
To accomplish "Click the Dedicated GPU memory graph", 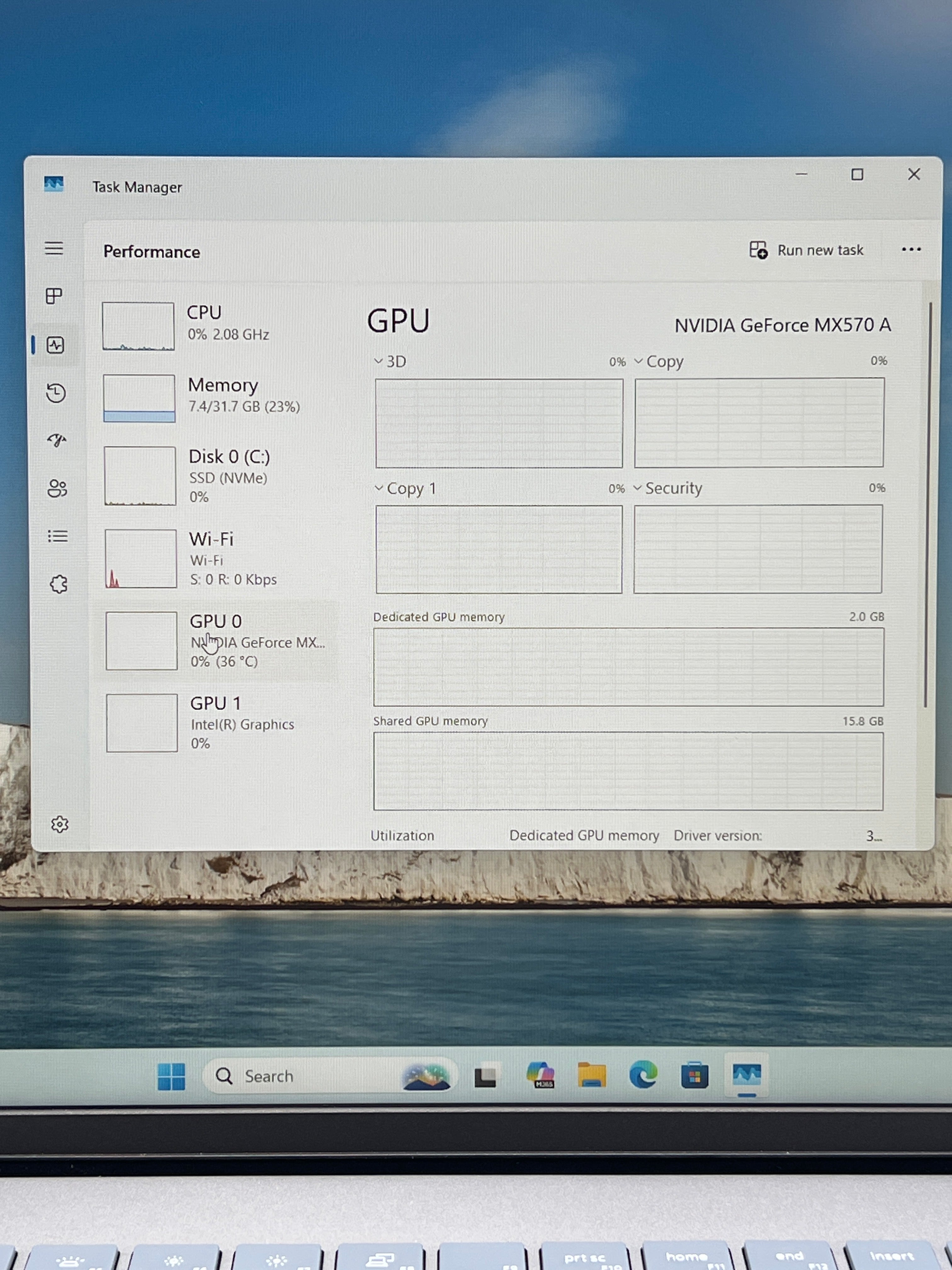I will 628,667.
